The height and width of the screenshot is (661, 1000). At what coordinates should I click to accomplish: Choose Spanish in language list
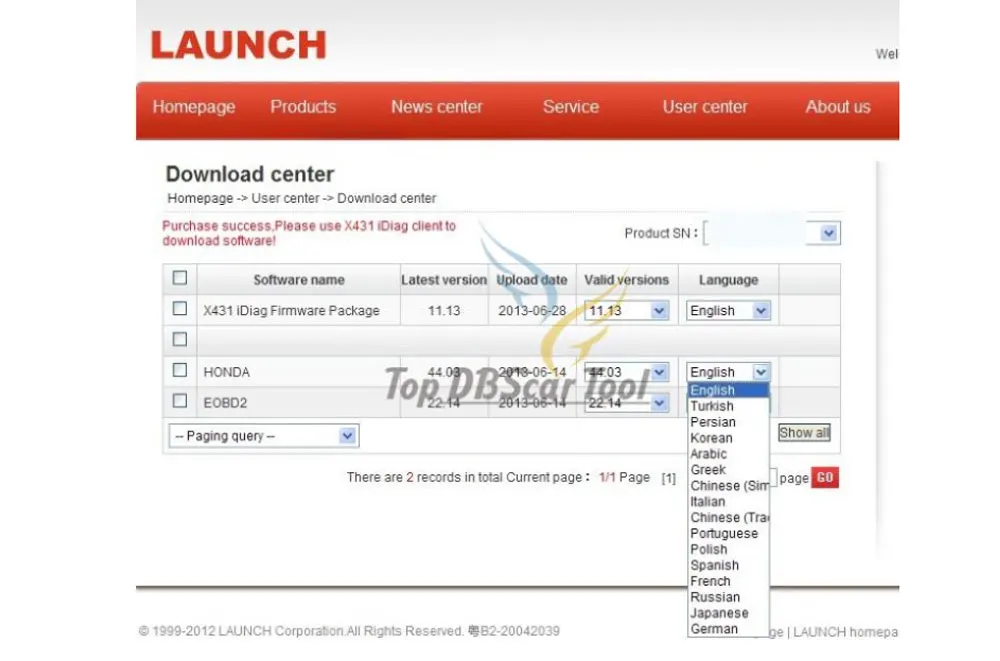tap(728, 565)
